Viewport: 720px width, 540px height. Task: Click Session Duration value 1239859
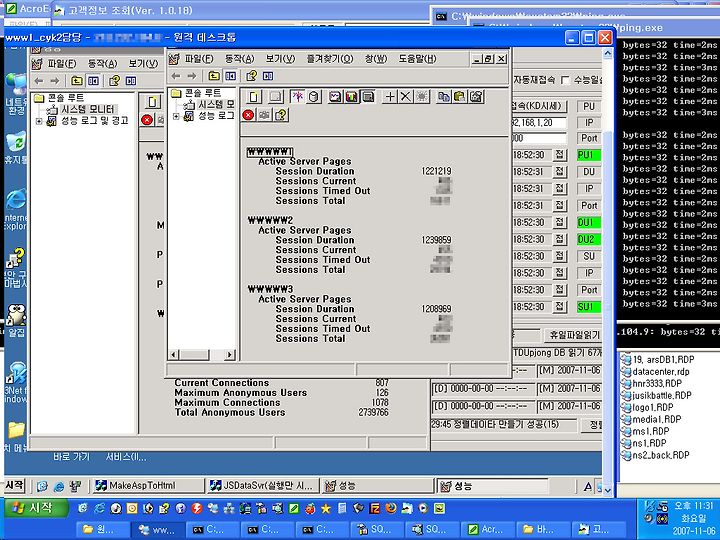436,240
